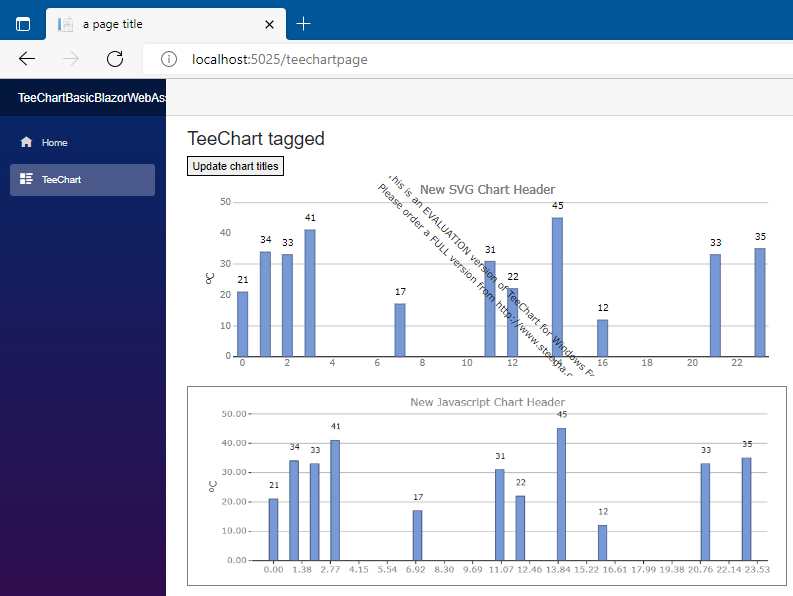Image resolution: width=793 pixels, height=596 pixels.
Task: Click 'New Javascript Chart Header' title
Action: pos(488,402)
